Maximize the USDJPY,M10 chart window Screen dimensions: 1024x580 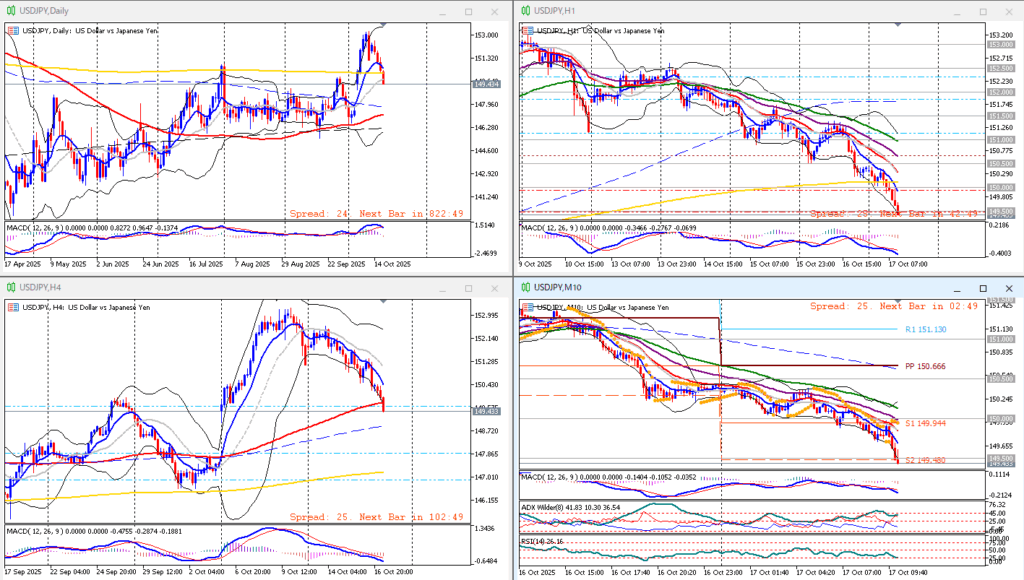tap(985, 290)
